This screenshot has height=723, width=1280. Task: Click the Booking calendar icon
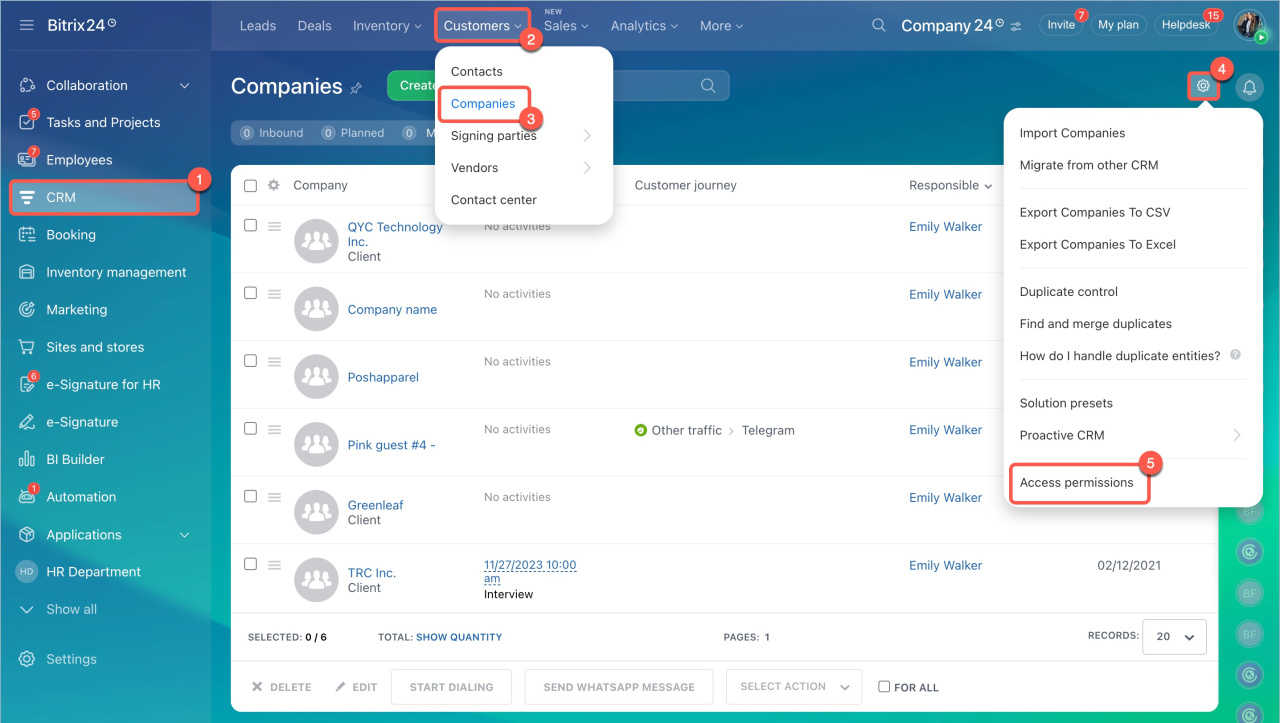[27, 235]
